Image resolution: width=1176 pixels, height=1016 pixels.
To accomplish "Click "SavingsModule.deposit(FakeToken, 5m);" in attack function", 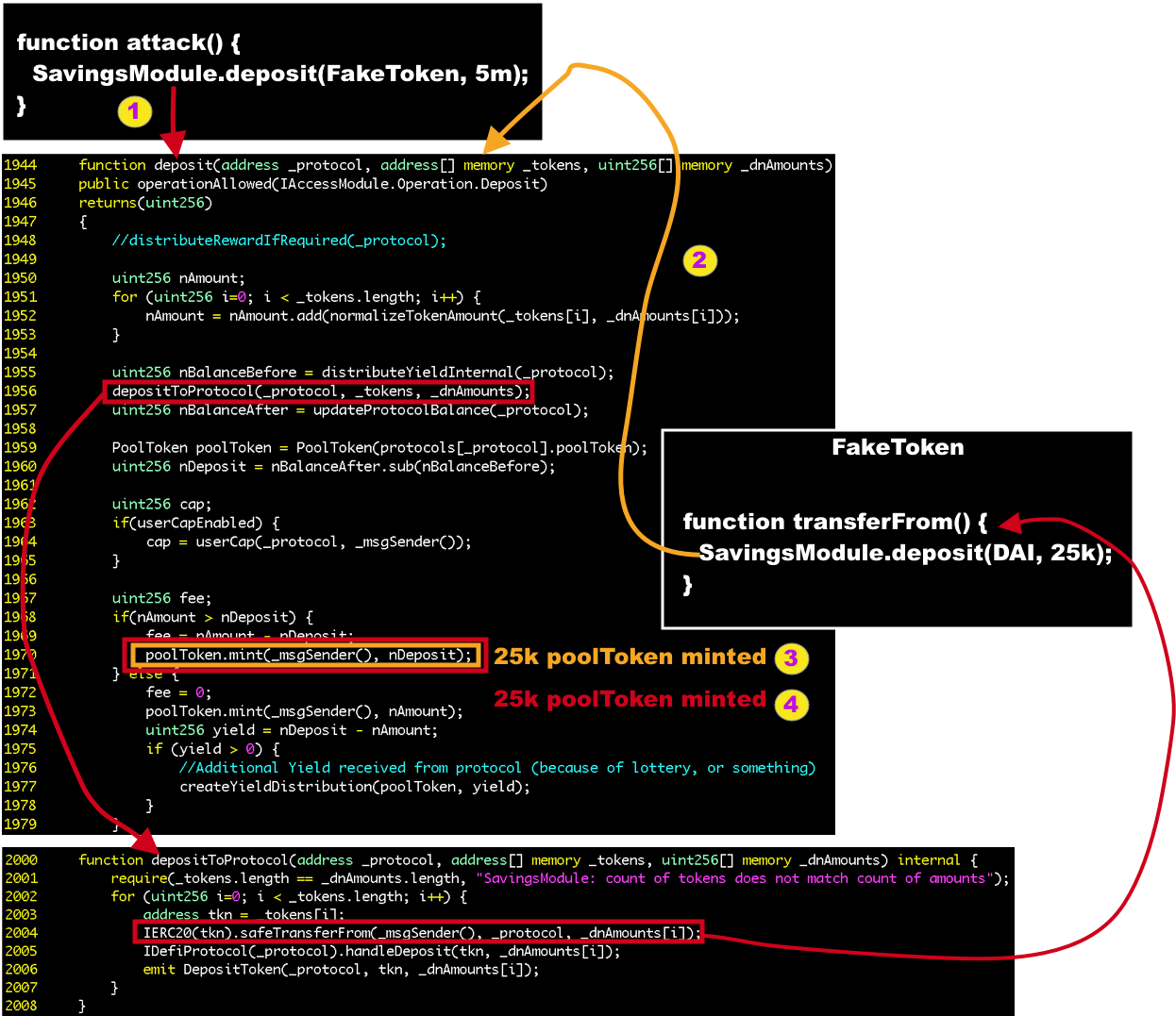I will [x=280, y=74].
